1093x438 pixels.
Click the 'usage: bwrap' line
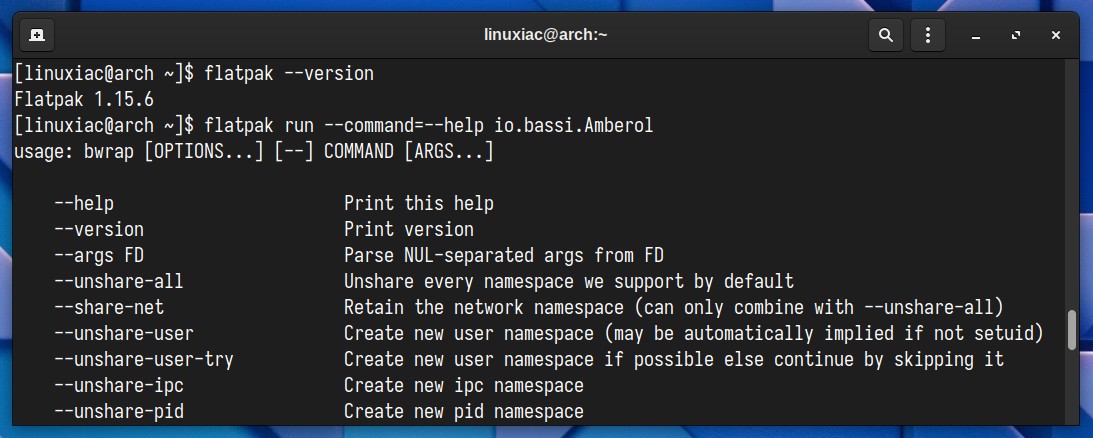pyautogui.click(x=254, y=151)
